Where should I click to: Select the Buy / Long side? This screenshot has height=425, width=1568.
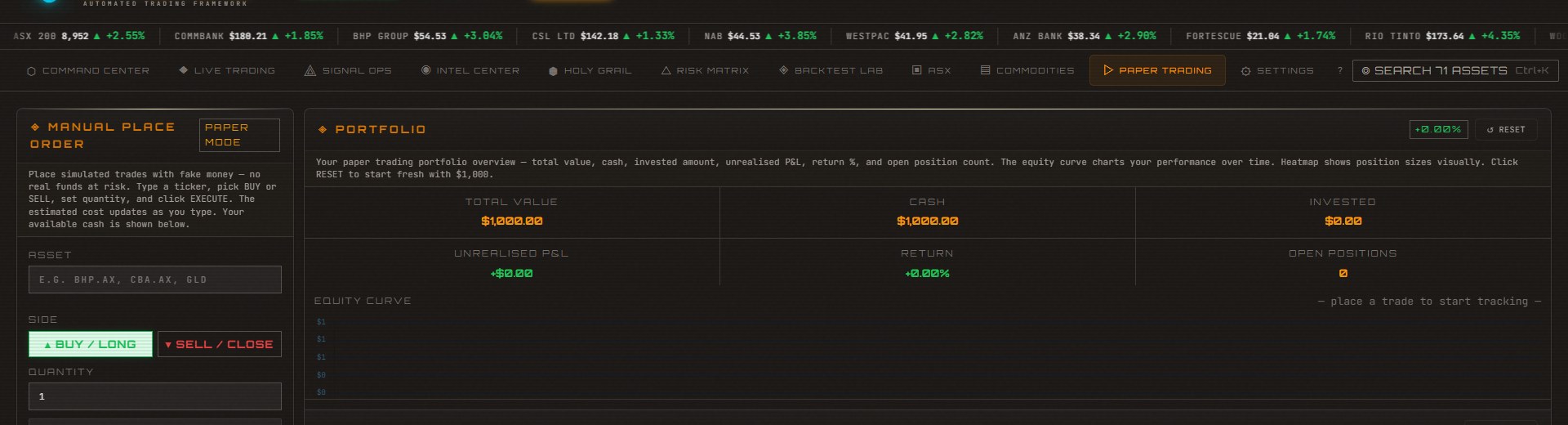[x=91, y=344]
